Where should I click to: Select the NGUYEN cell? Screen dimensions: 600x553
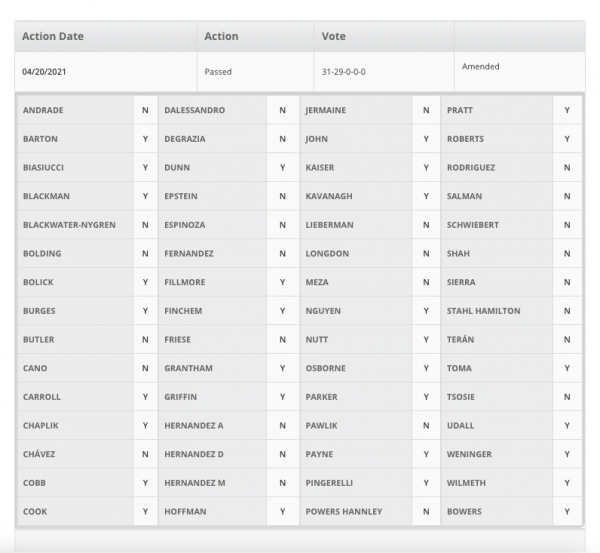tap(356, 311)
